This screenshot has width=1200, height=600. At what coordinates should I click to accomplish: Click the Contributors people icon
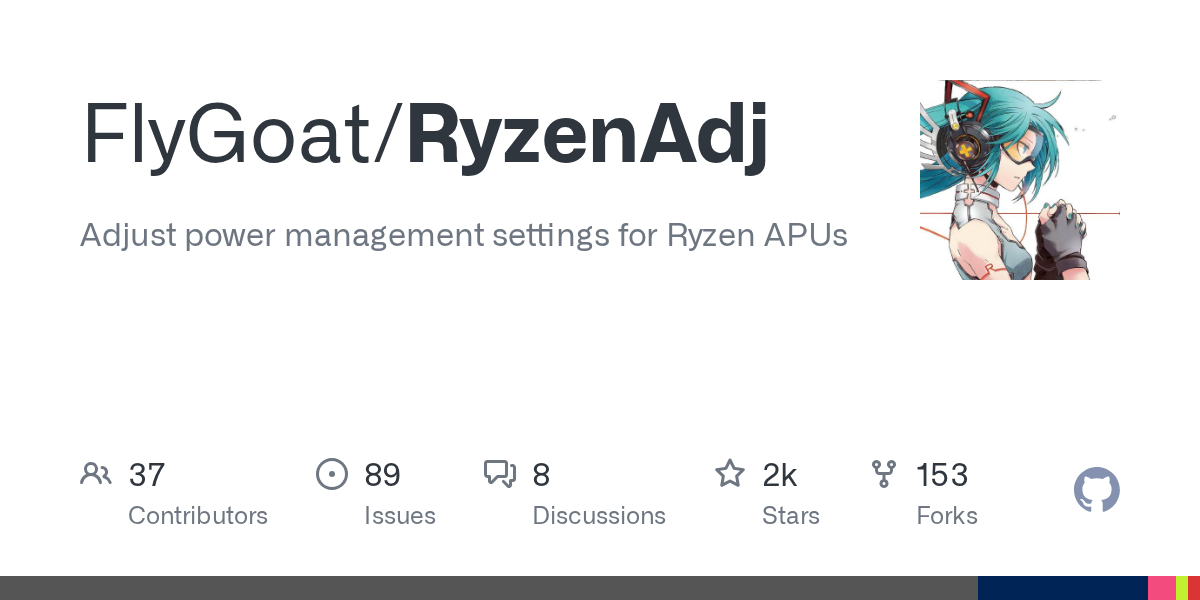96,474
